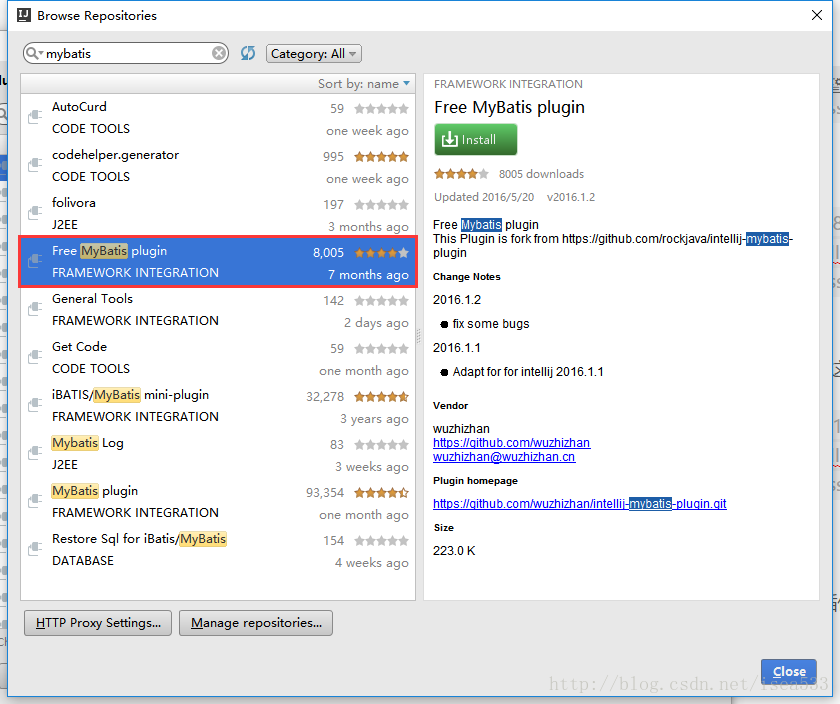Open vendor GitHub link wuzhizhan
Viewport: 840px width, 704px height.
(512, 443)
